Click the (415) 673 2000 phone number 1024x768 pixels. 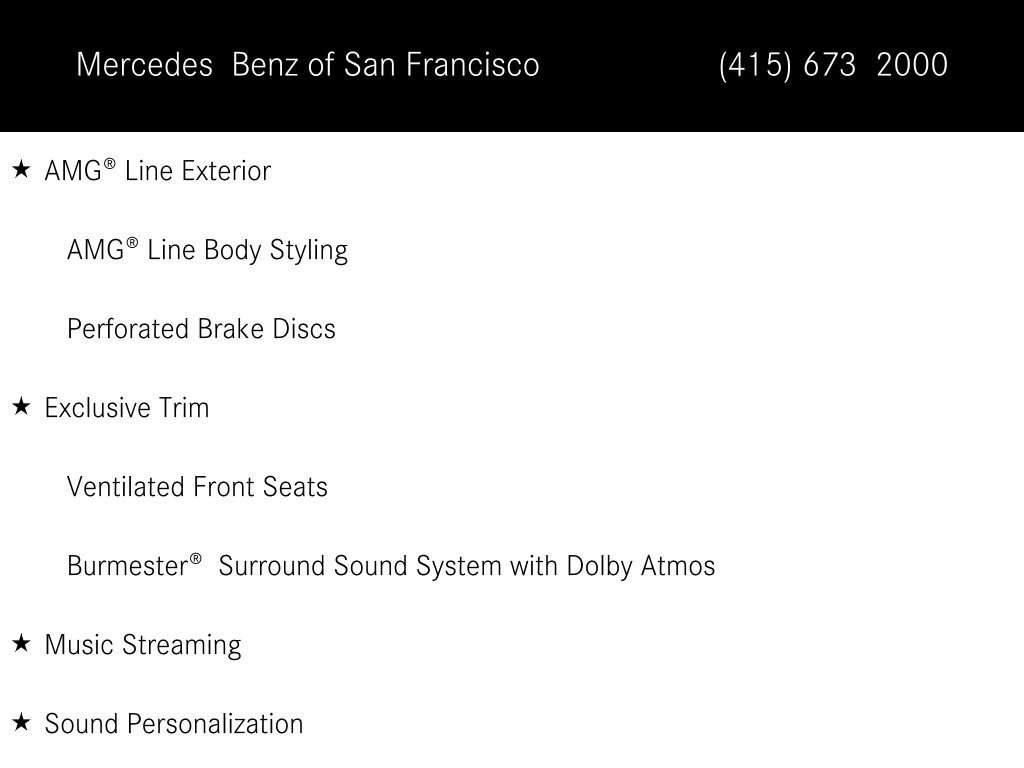(x=833, y=65)
